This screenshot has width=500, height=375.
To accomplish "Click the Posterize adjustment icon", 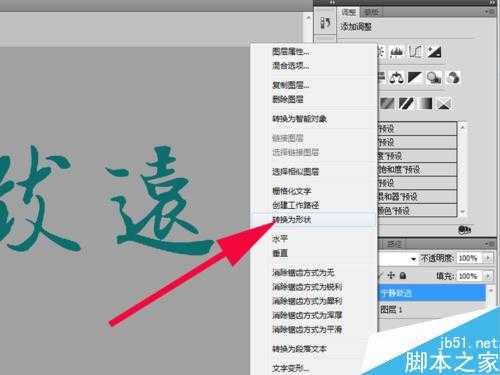I will pyautogui.click(x=388, y=104).
